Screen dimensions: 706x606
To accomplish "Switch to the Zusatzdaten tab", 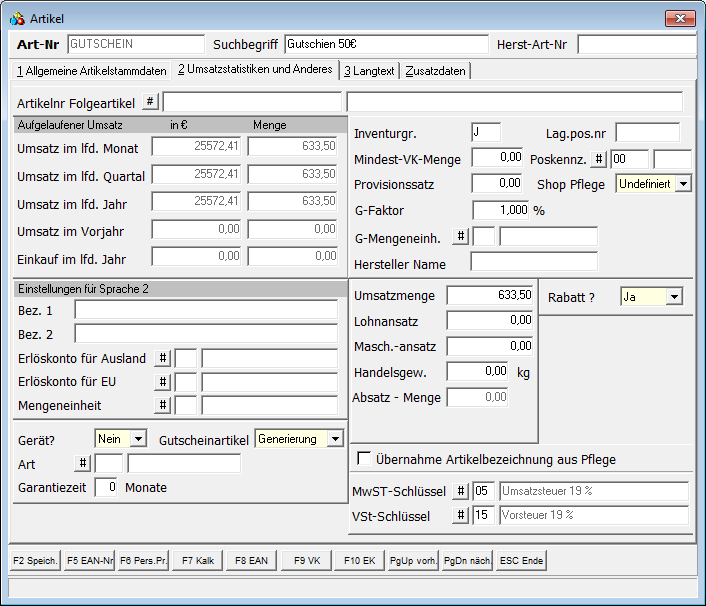I will click(436, 71).
